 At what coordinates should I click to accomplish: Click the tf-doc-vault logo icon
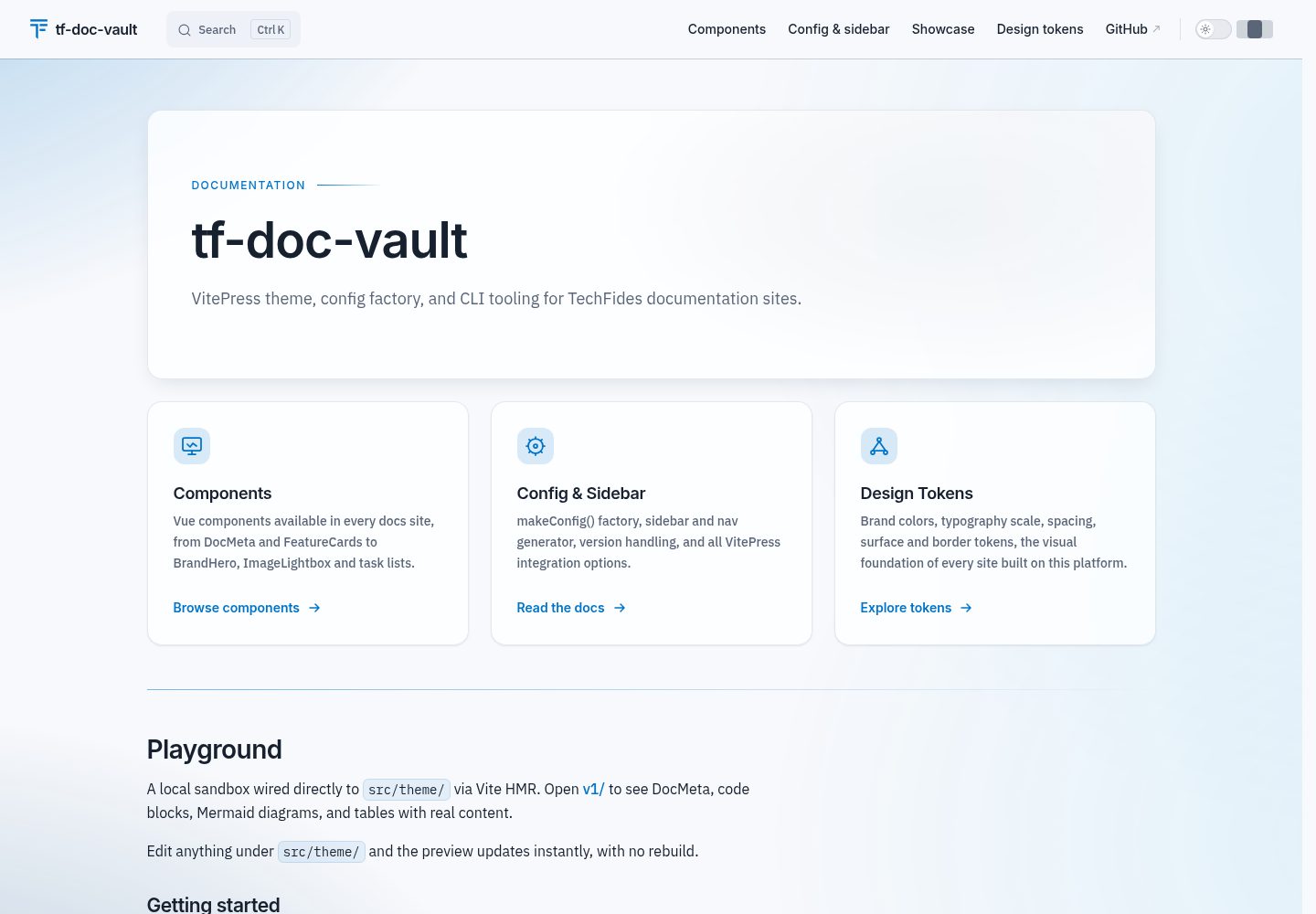coord(38,29)
